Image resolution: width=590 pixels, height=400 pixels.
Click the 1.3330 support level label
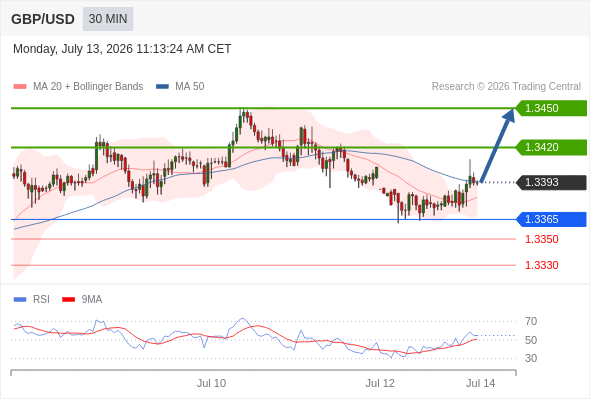(541, 265)
